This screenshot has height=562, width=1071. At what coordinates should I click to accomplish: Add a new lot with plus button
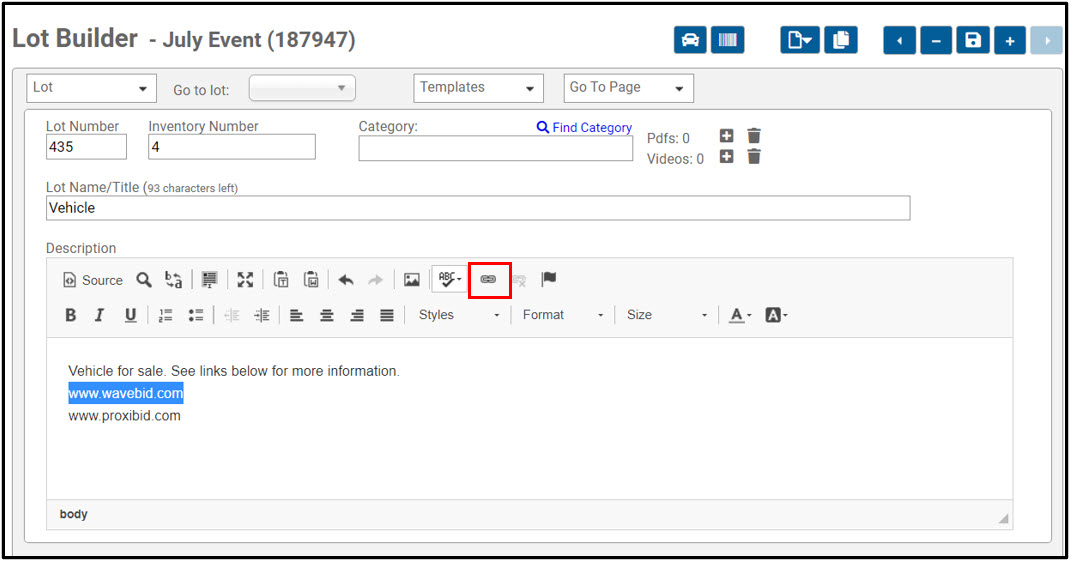point(1010,41)
